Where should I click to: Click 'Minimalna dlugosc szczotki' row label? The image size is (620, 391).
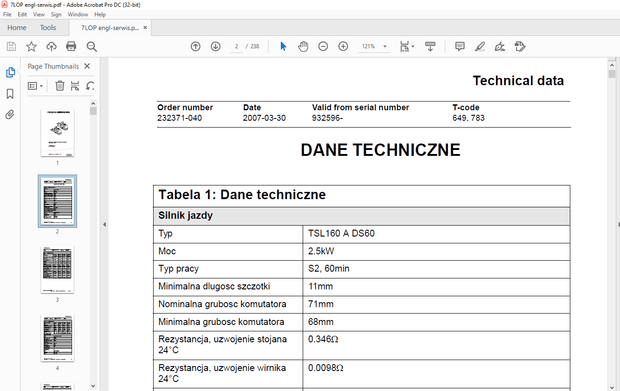point(214,286)
